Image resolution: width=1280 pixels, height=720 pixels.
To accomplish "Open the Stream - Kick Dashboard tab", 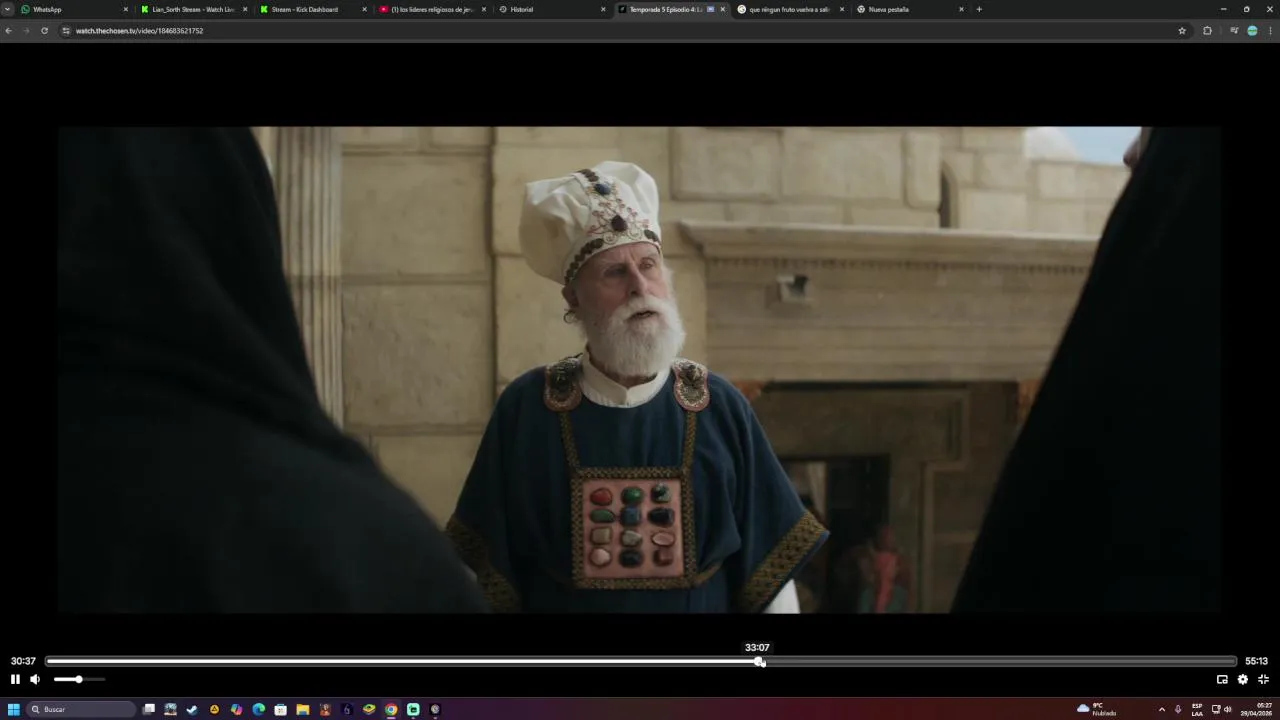I will 312,9.
